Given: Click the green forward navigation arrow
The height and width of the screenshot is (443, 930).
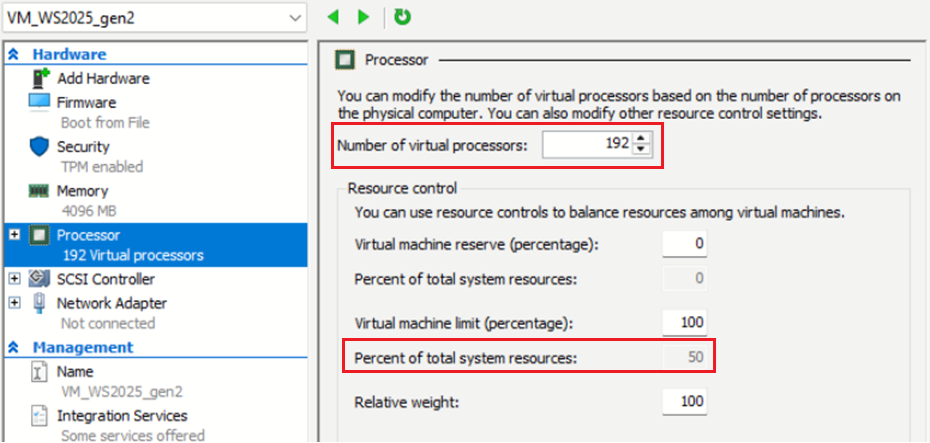Looking at the screenshot, I should tap(363, 17).
